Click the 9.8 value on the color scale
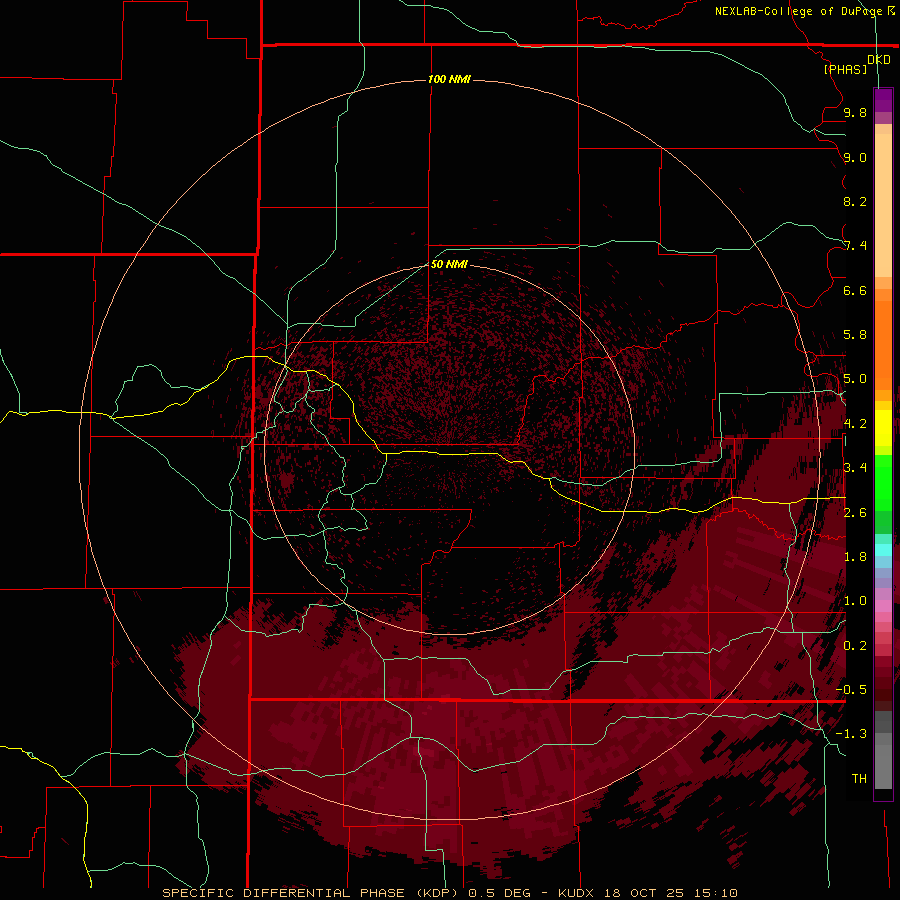 pyautogui.click(x=855, y=112)
